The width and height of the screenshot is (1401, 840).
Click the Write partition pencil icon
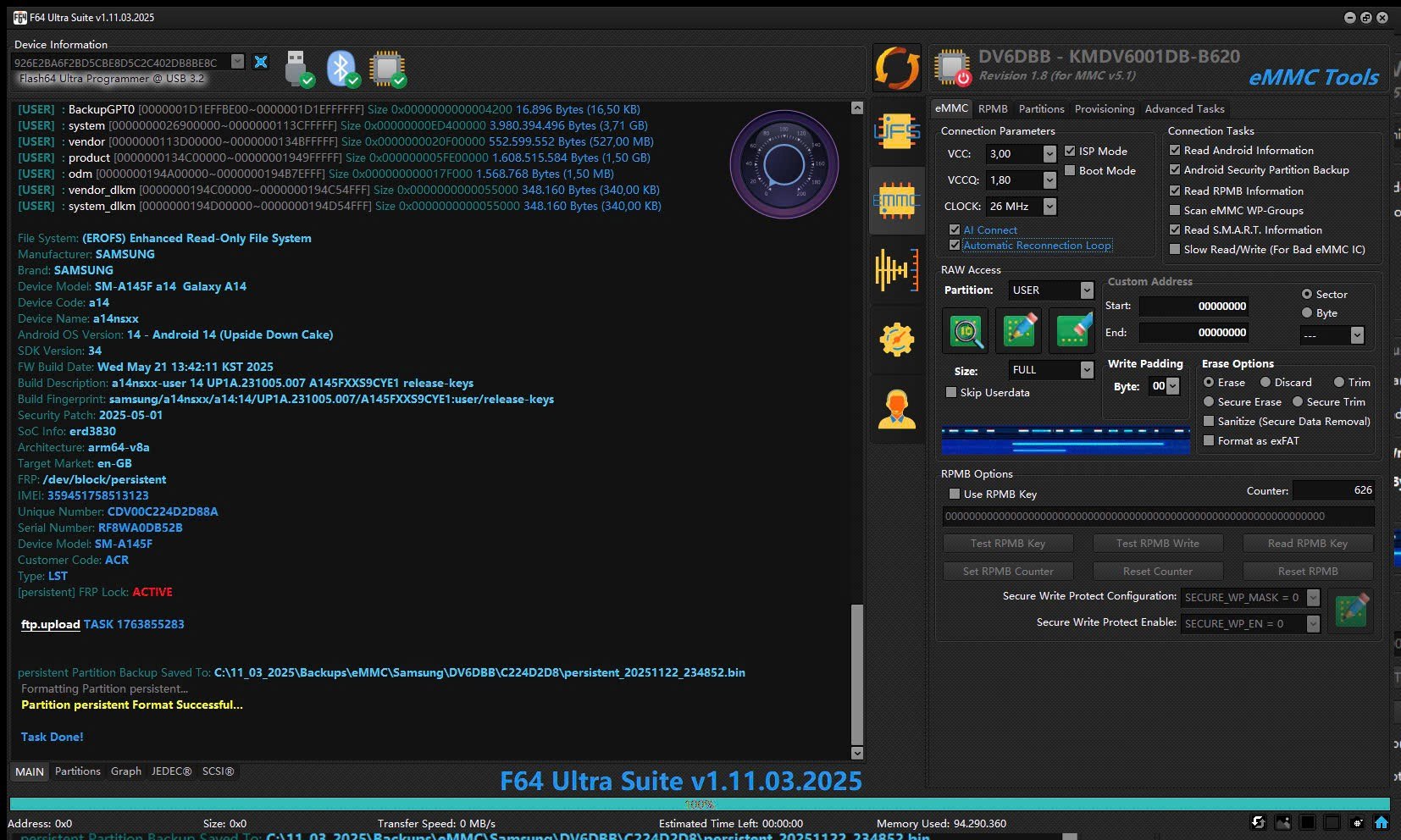pyautogui.click(x=1019, y=330)
